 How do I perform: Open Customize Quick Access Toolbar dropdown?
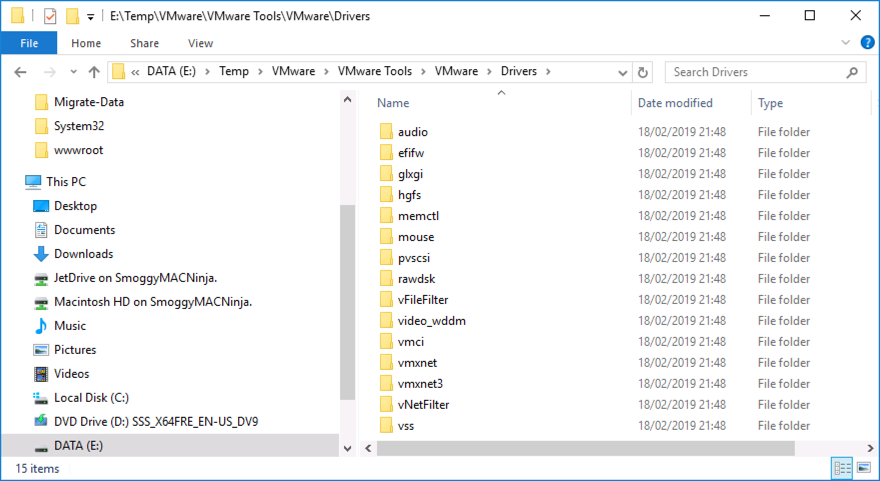(x=90, y=17)
